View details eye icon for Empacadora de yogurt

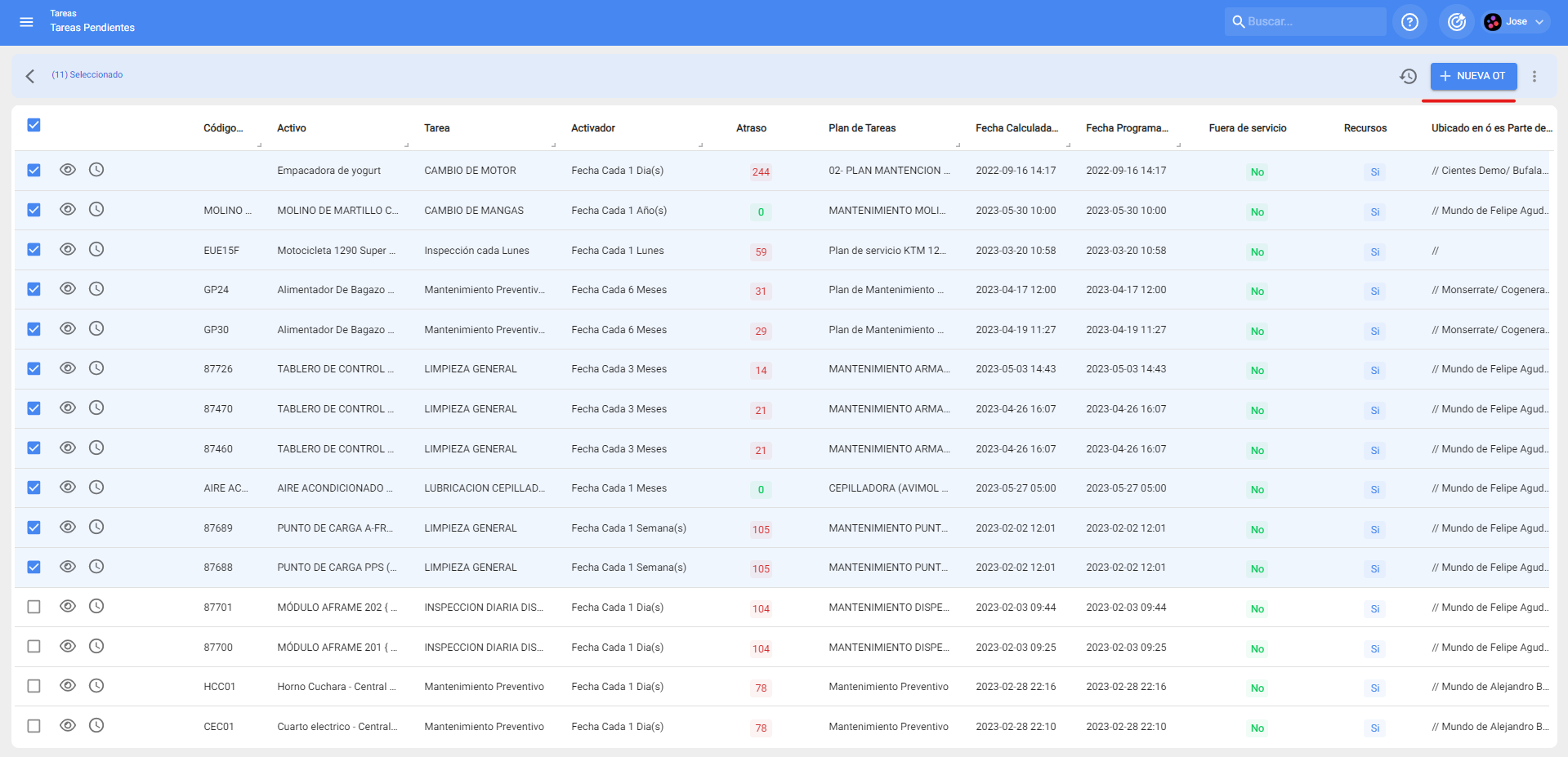click(x=68, y=170)
